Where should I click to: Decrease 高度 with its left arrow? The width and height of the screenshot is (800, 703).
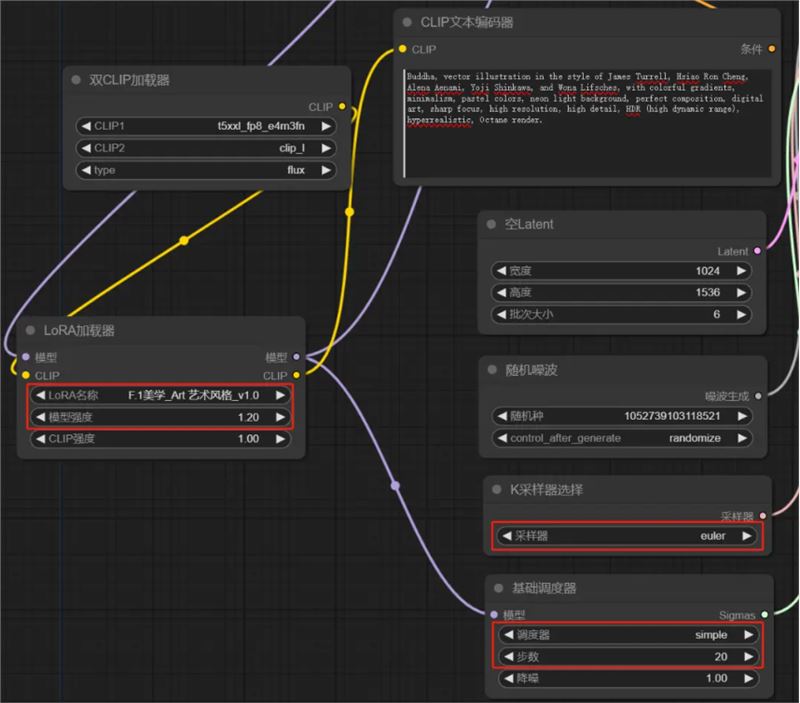pyautogui.click(x=502, y=292)
